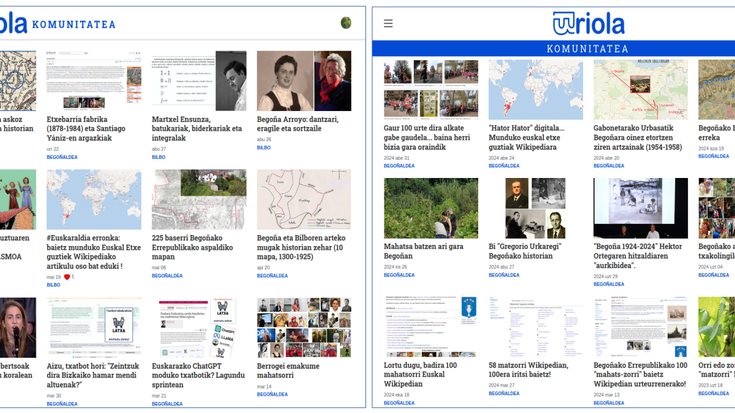Open 'Gabonetarako Urbasatik Begoñara' article title
The height and width of the screenshot is (413, 735).
[638, 138]
